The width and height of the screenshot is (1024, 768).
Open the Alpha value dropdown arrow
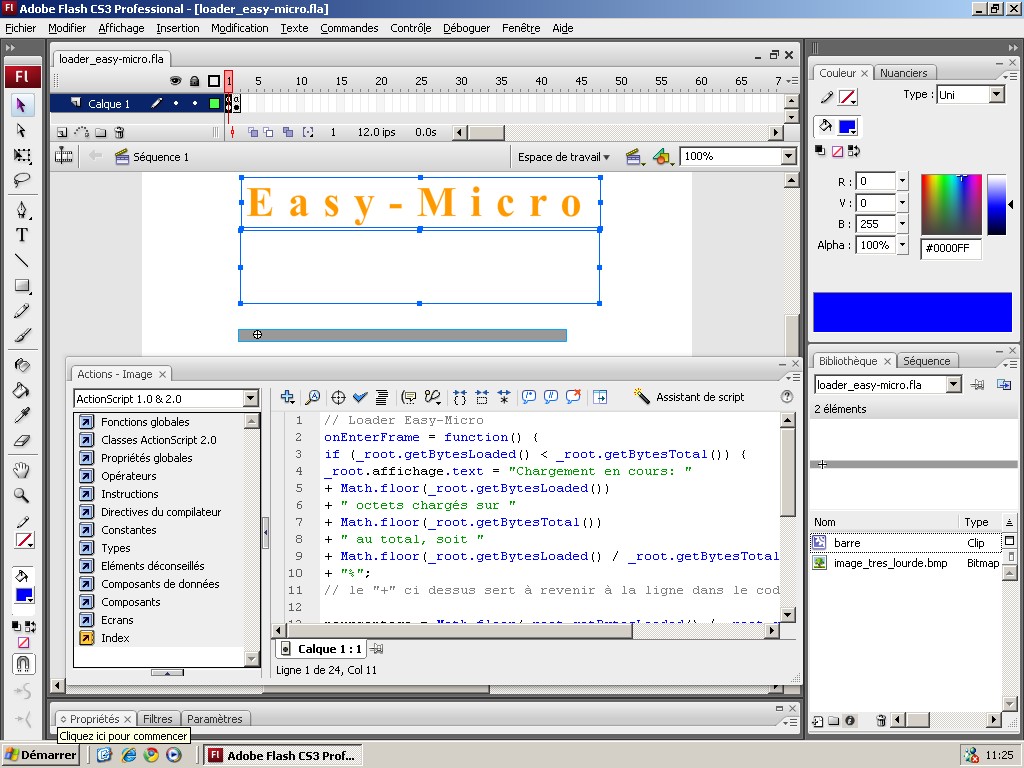[903, 245]
